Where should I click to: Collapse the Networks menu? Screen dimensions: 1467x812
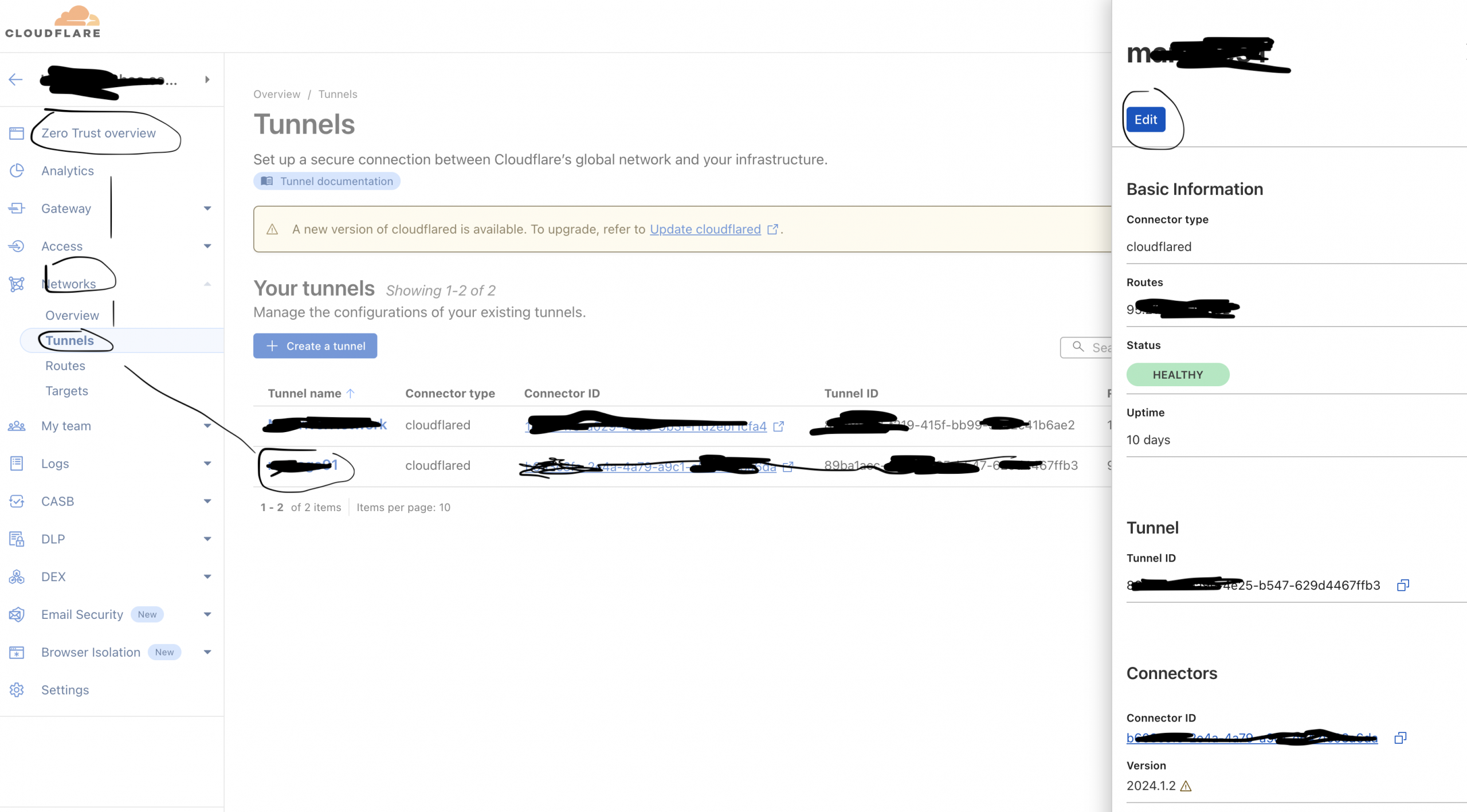tap(207, 284)
